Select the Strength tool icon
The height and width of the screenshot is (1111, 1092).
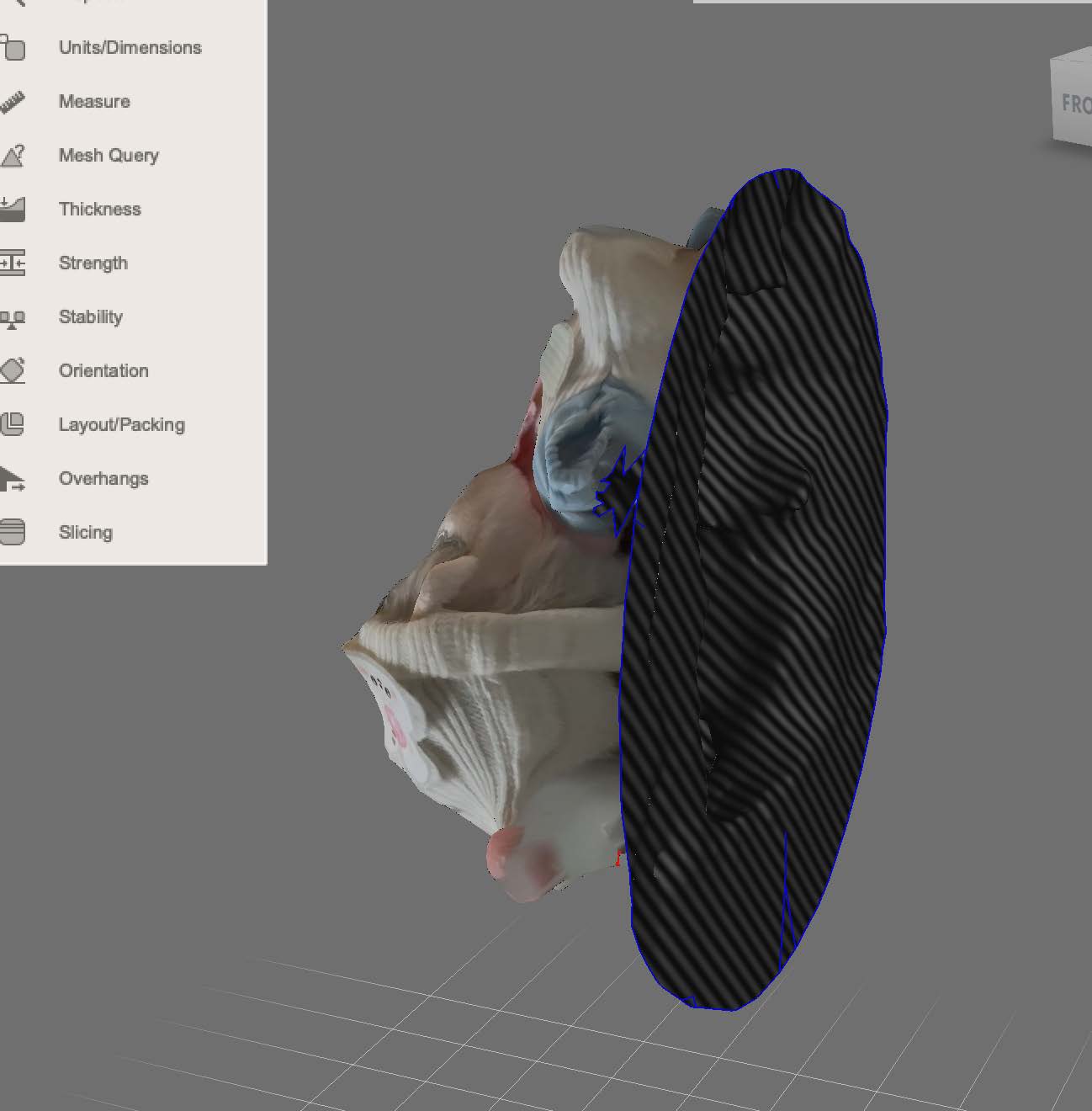12,261
